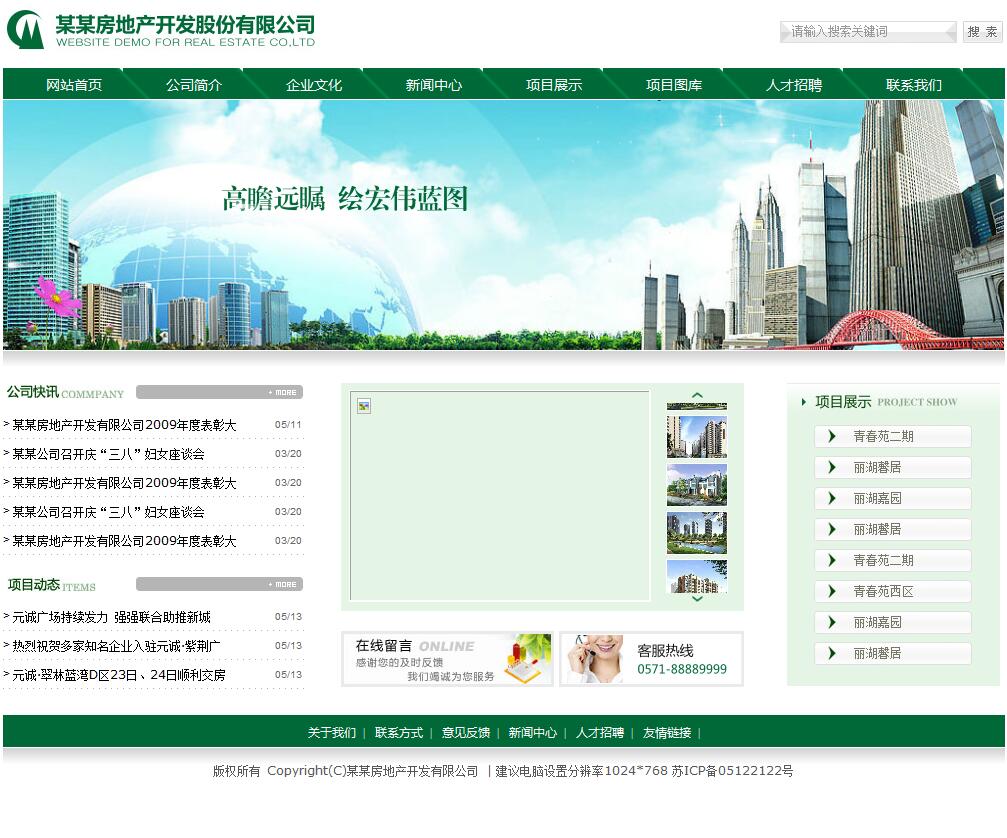Open 新闻中心 in the footer
Screen dimensions: 1007x838
tap(532, 733)
